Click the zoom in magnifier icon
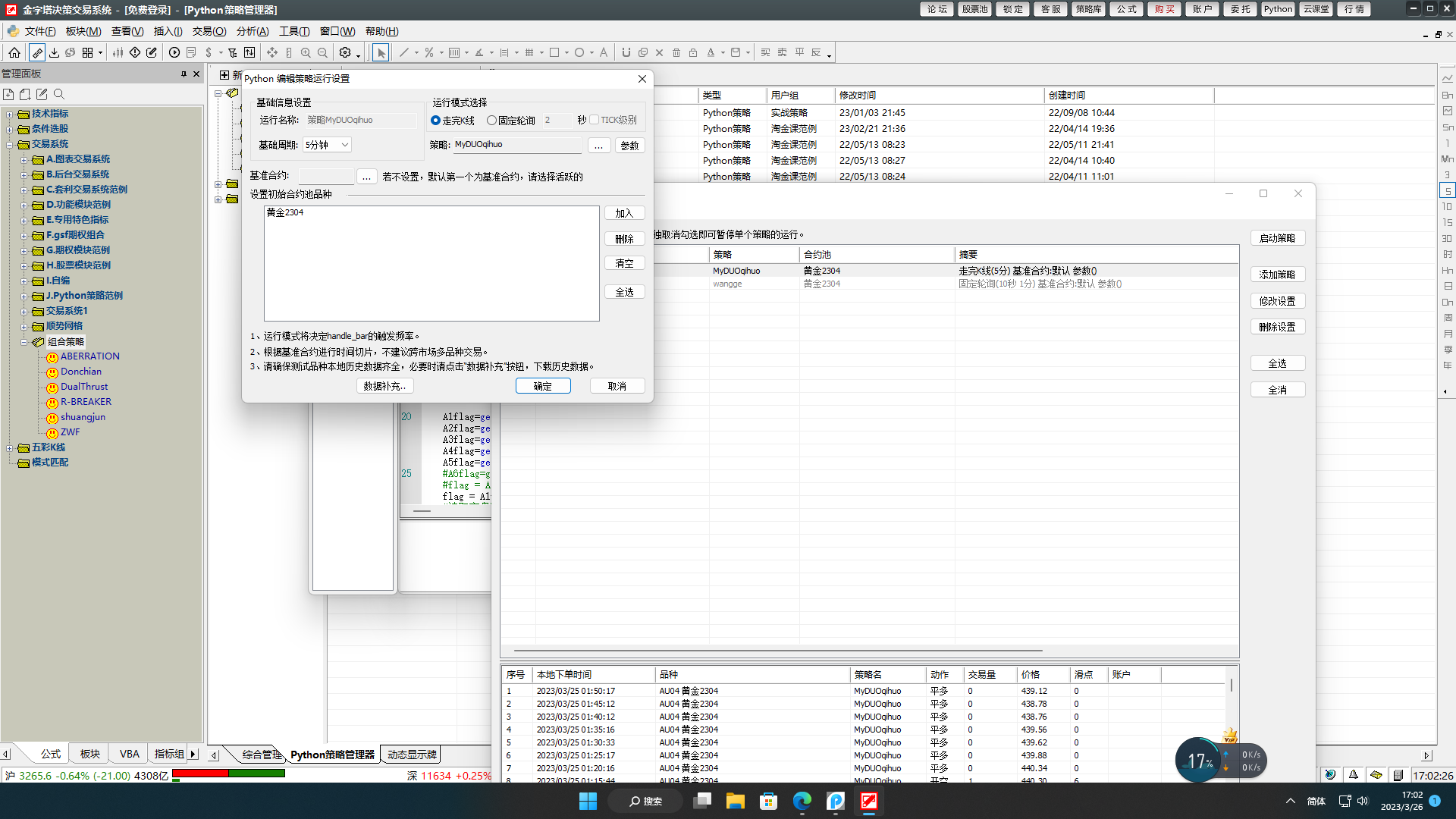The width and height of the screenshot is (1456, 819). (x=306, y=52)
